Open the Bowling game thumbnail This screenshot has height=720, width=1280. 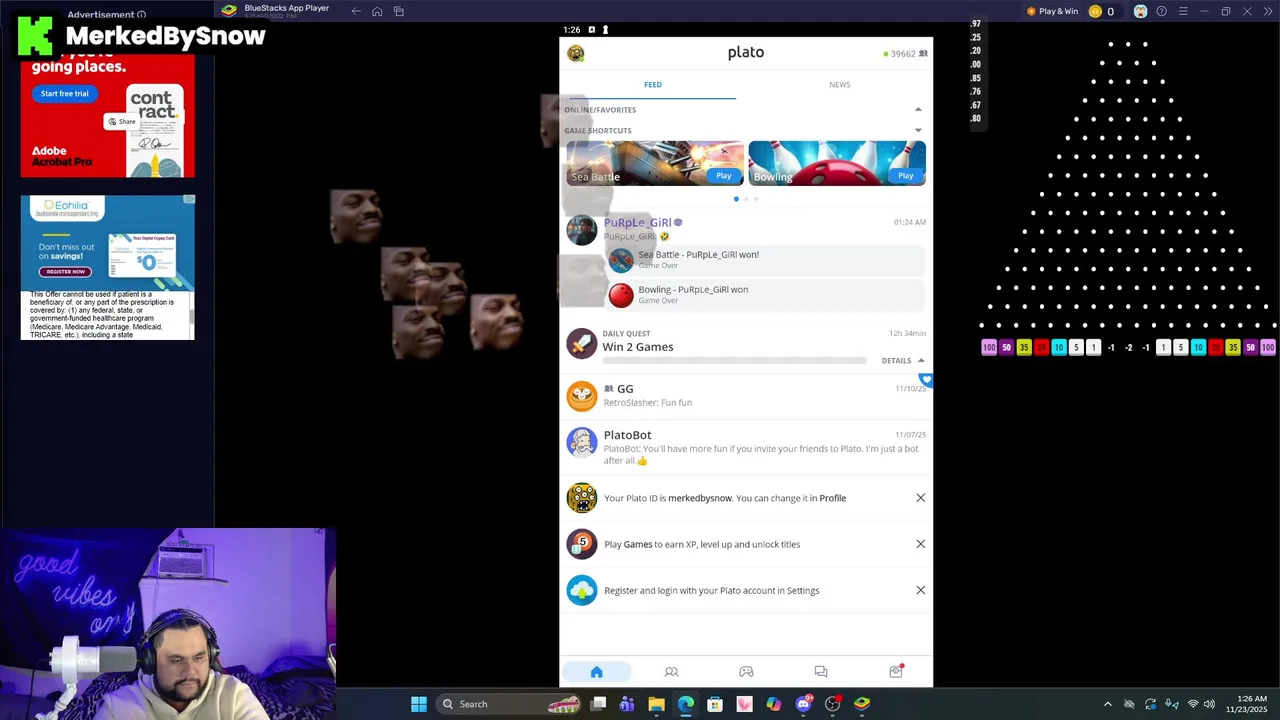pos(837,163)
